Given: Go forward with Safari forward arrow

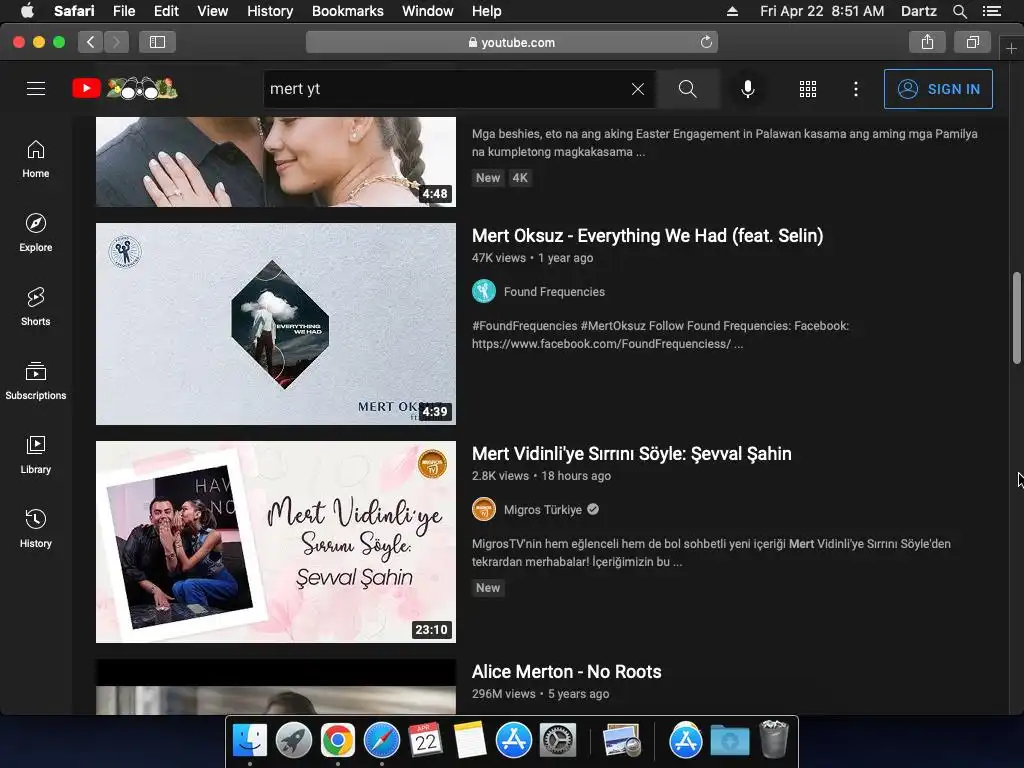Looking at the screenshot, I should click(x=116, y=42).
